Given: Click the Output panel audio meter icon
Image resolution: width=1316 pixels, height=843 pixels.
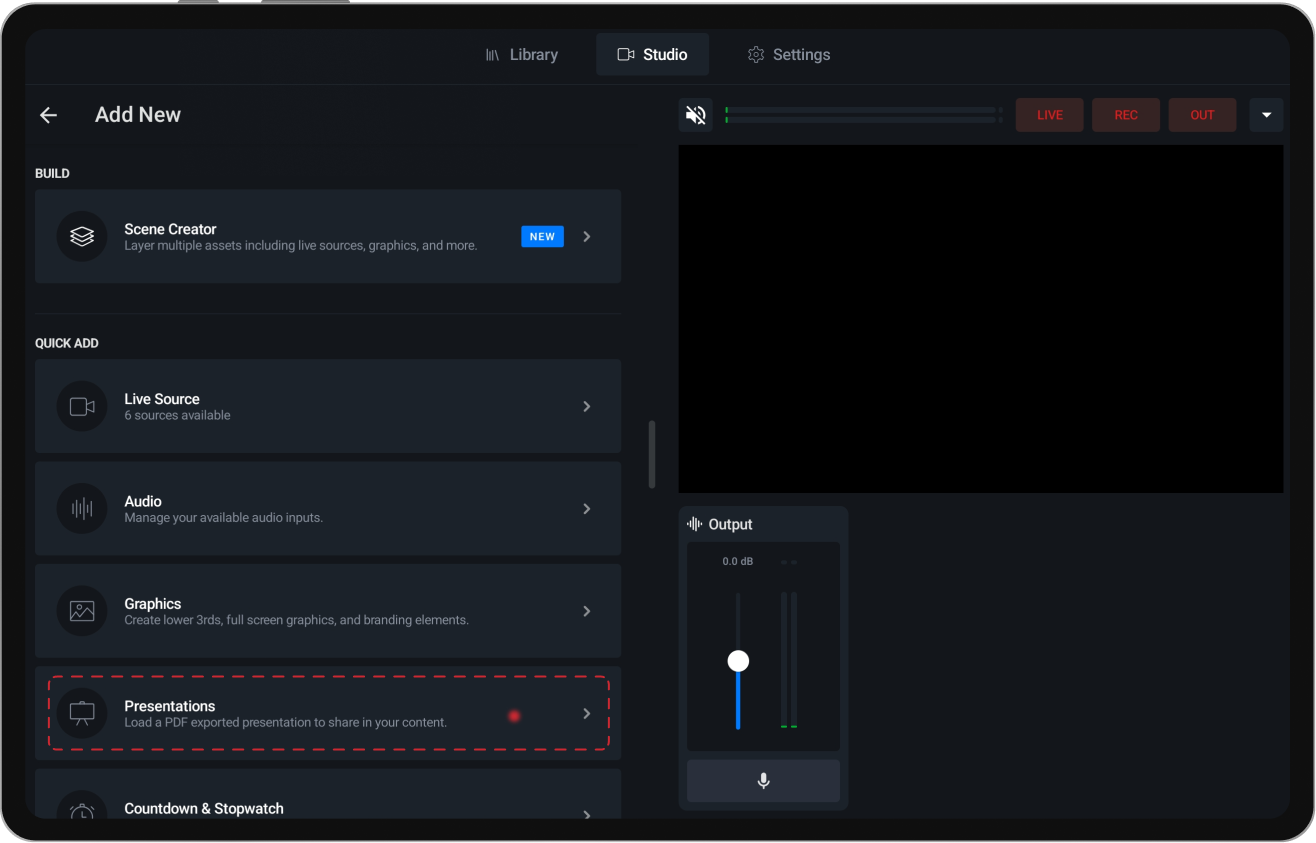Looking at the screenshot, I should tap(693, 523).
